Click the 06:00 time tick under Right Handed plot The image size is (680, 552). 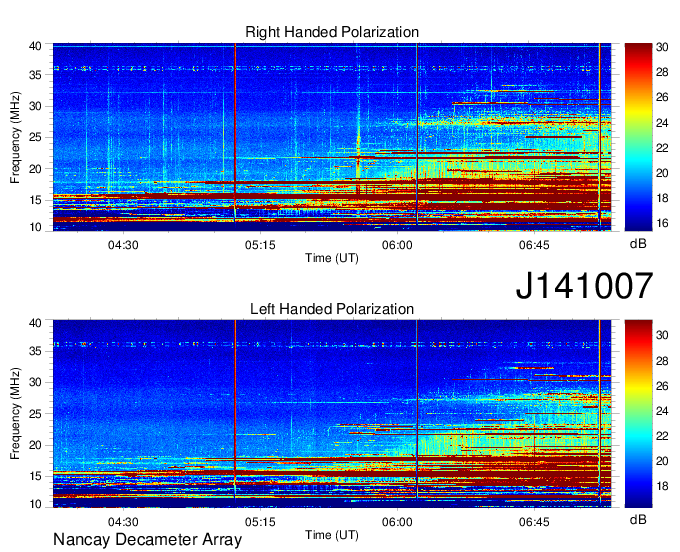point(397,245)
